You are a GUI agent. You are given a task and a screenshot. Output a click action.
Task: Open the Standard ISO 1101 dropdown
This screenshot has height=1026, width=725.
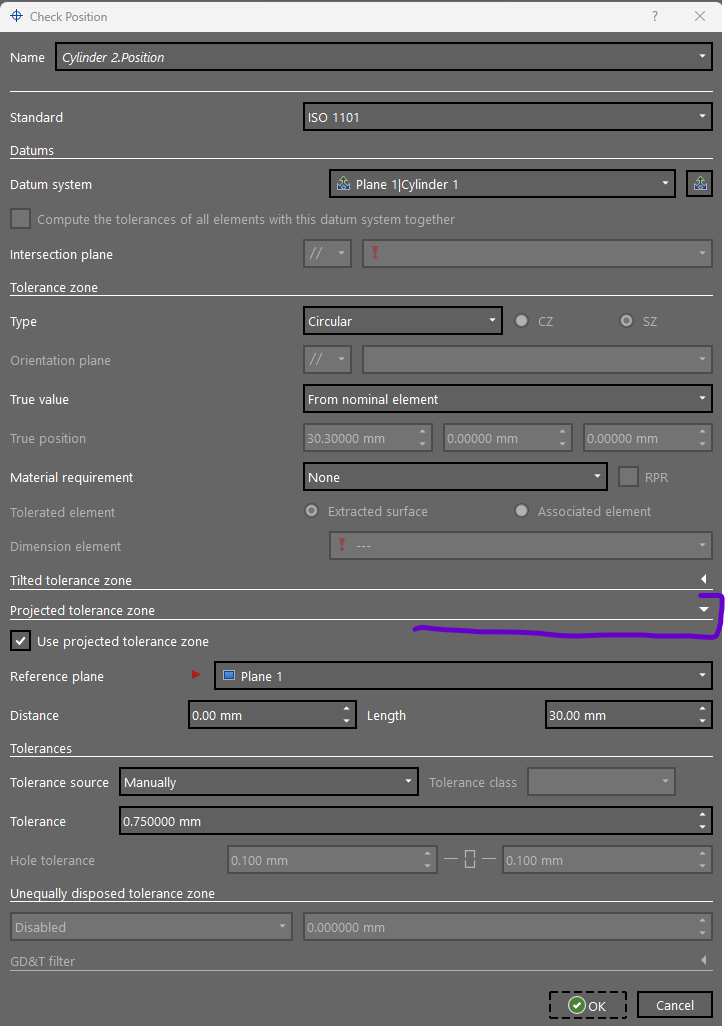tap(507, 118)
